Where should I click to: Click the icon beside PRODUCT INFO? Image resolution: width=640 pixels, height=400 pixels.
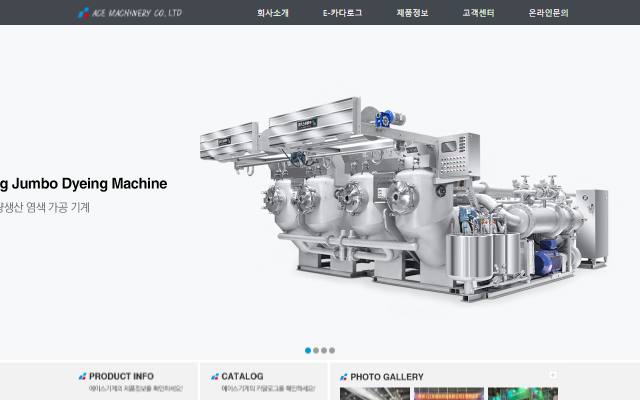[x=82, y=376]
